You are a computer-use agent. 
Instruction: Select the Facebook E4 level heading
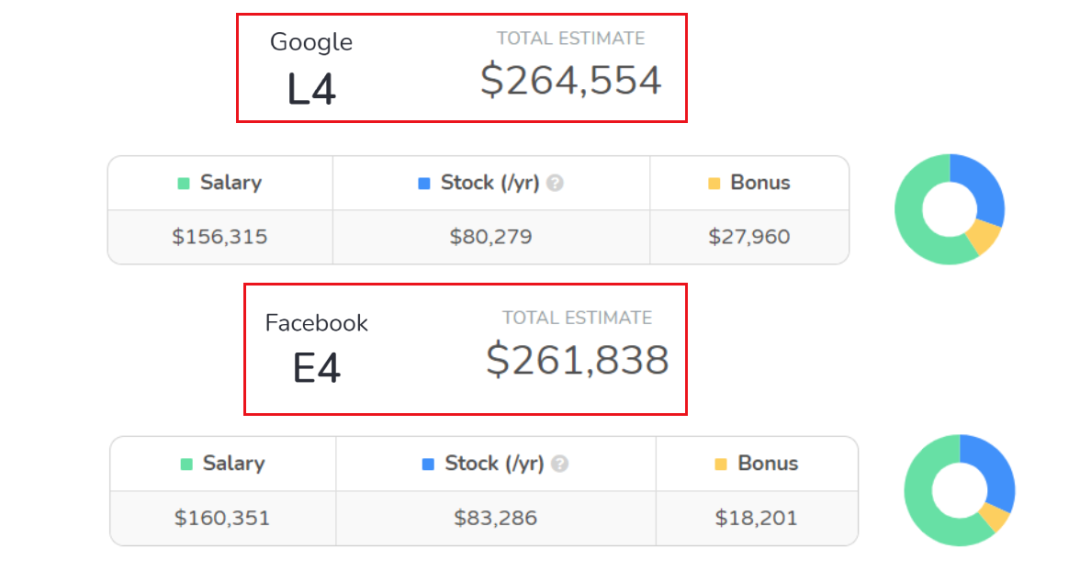pyautogui.click(x=316, y=368)
